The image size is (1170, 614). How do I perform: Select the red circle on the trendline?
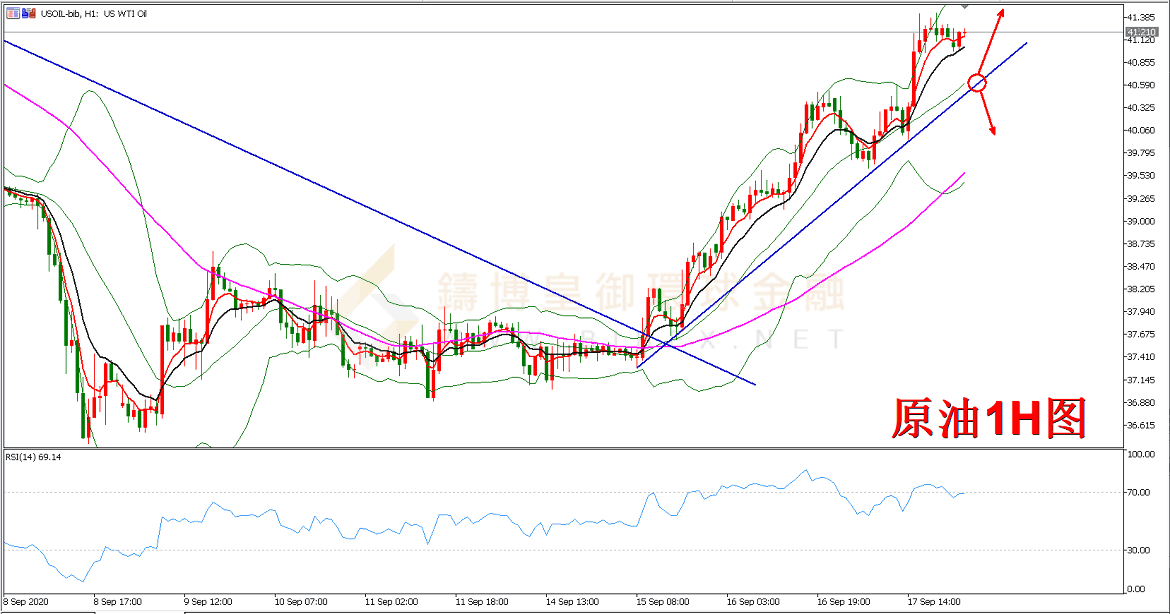pos(978,84)
